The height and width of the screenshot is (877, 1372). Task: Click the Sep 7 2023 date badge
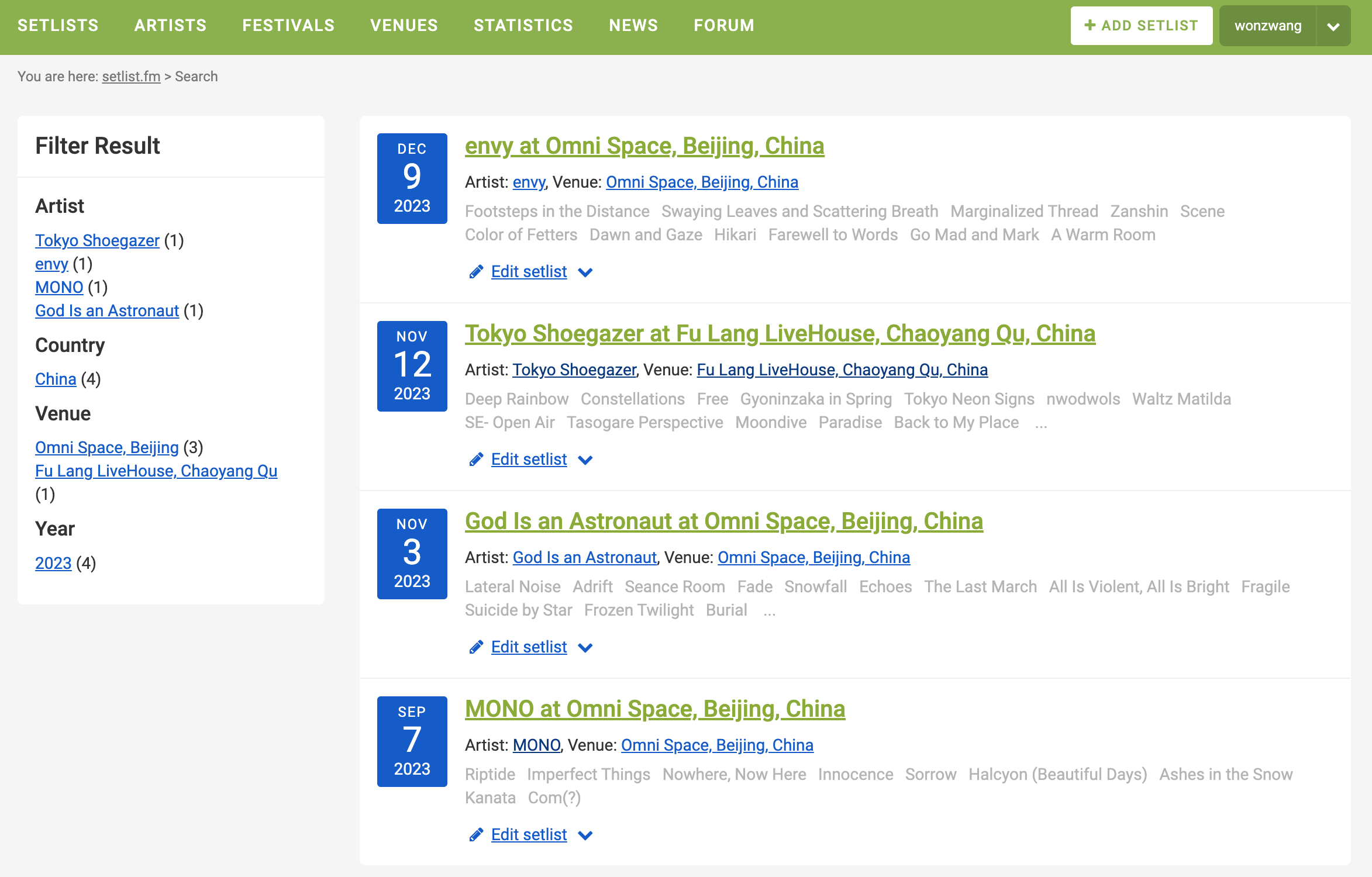pyautogui.click(x=412, y=741)
